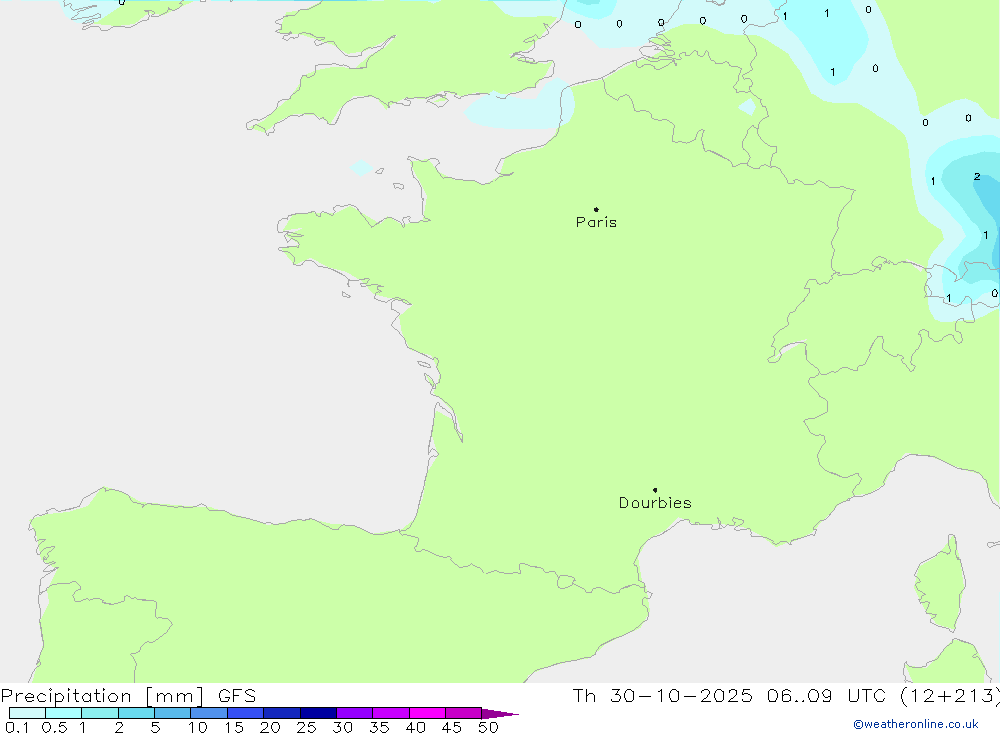Pick the 40 mm magenta legend swatch
1000x733 pixels.
427,713
